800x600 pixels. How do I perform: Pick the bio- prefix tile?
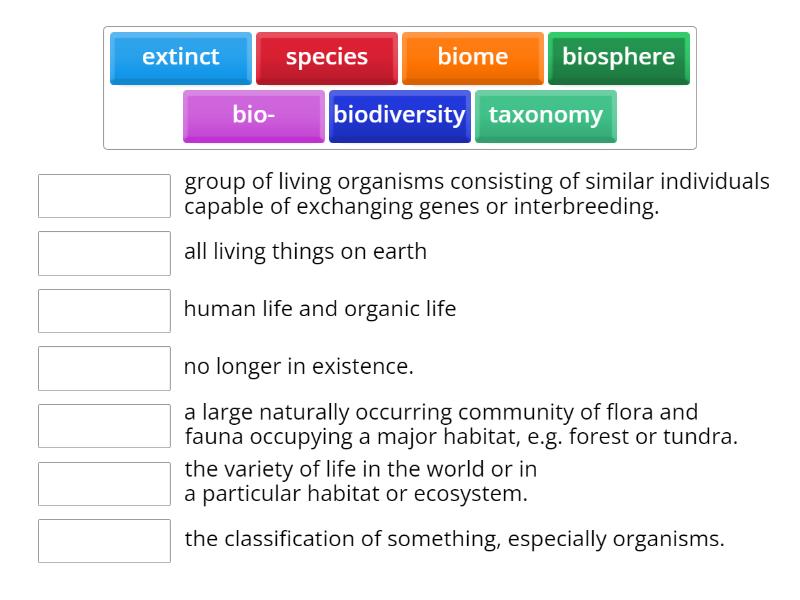coord(253,116)
